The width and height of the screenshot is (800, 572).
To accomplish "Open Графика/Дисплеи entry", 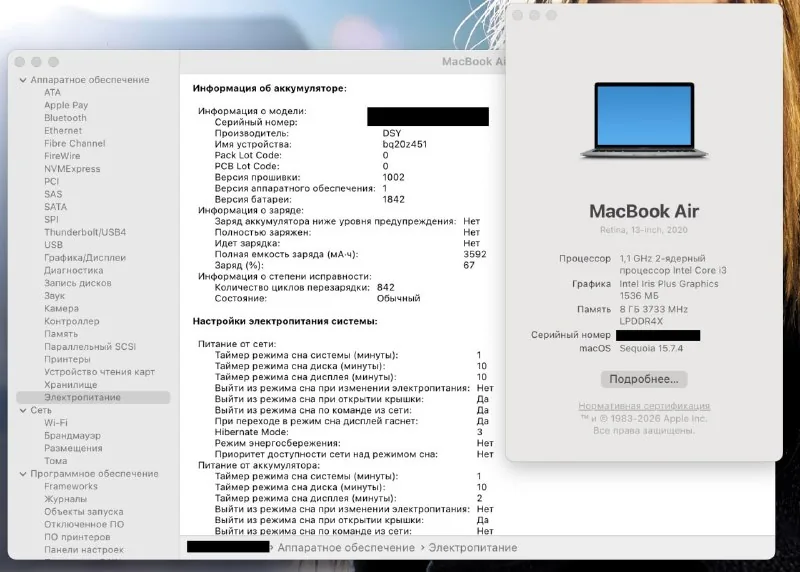I will (x=85, y=258).
